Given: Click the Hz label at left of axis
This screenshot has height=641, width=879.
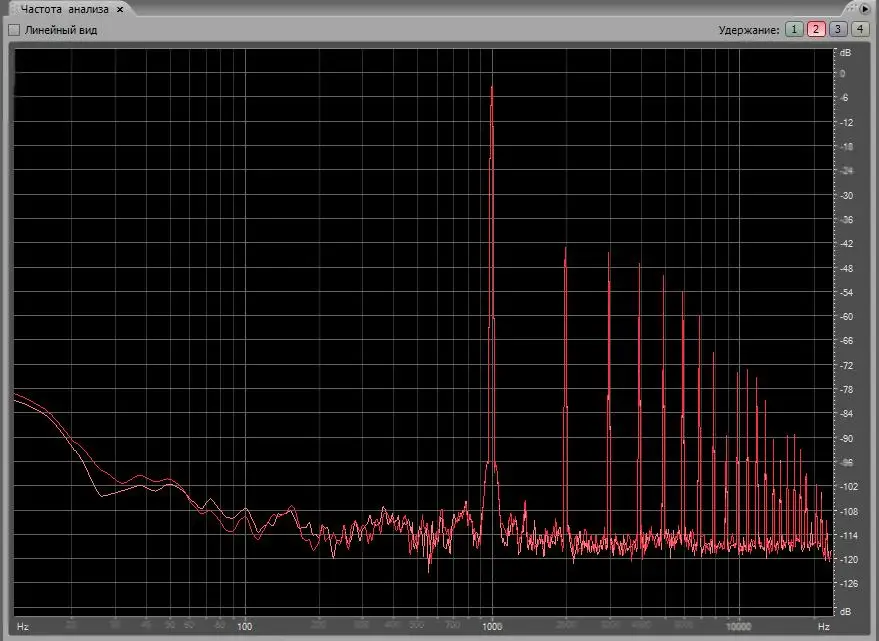Looking at the screenshot, I should coord(23,626).
